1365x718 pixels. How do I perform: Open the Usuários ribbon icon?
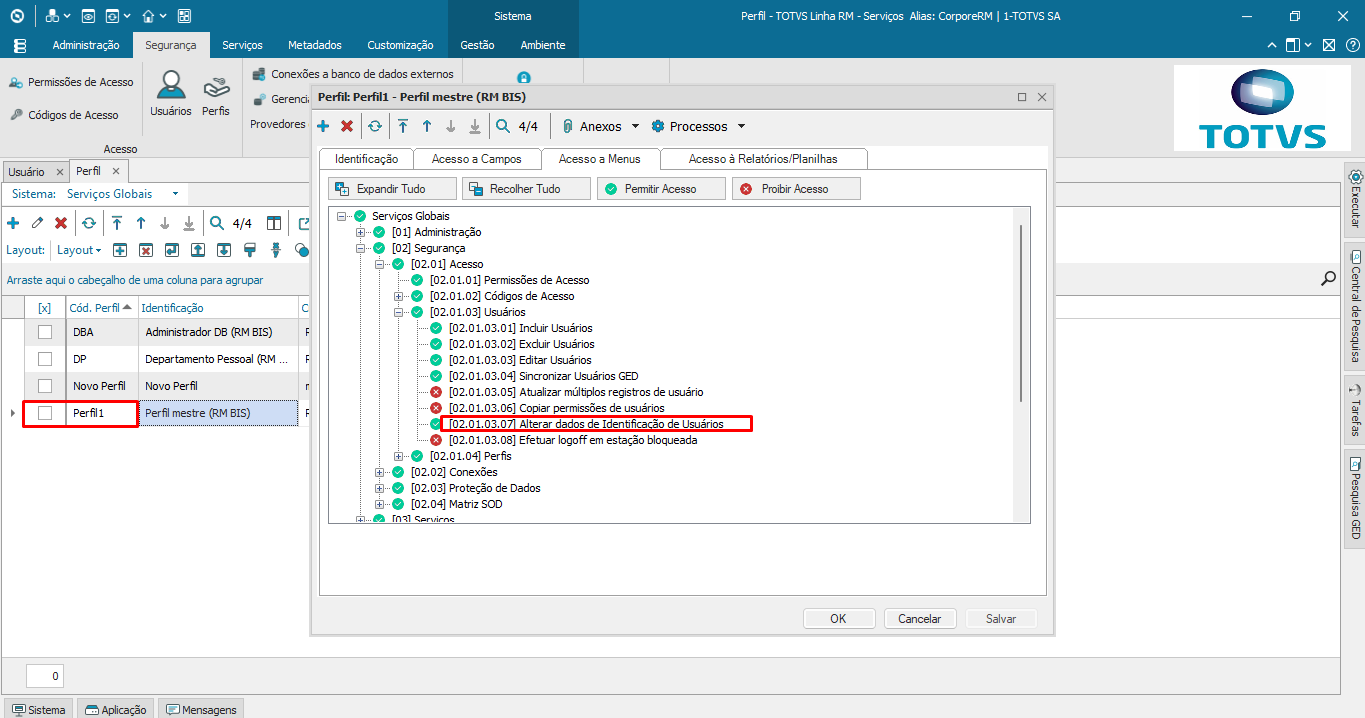click(171, 92)
